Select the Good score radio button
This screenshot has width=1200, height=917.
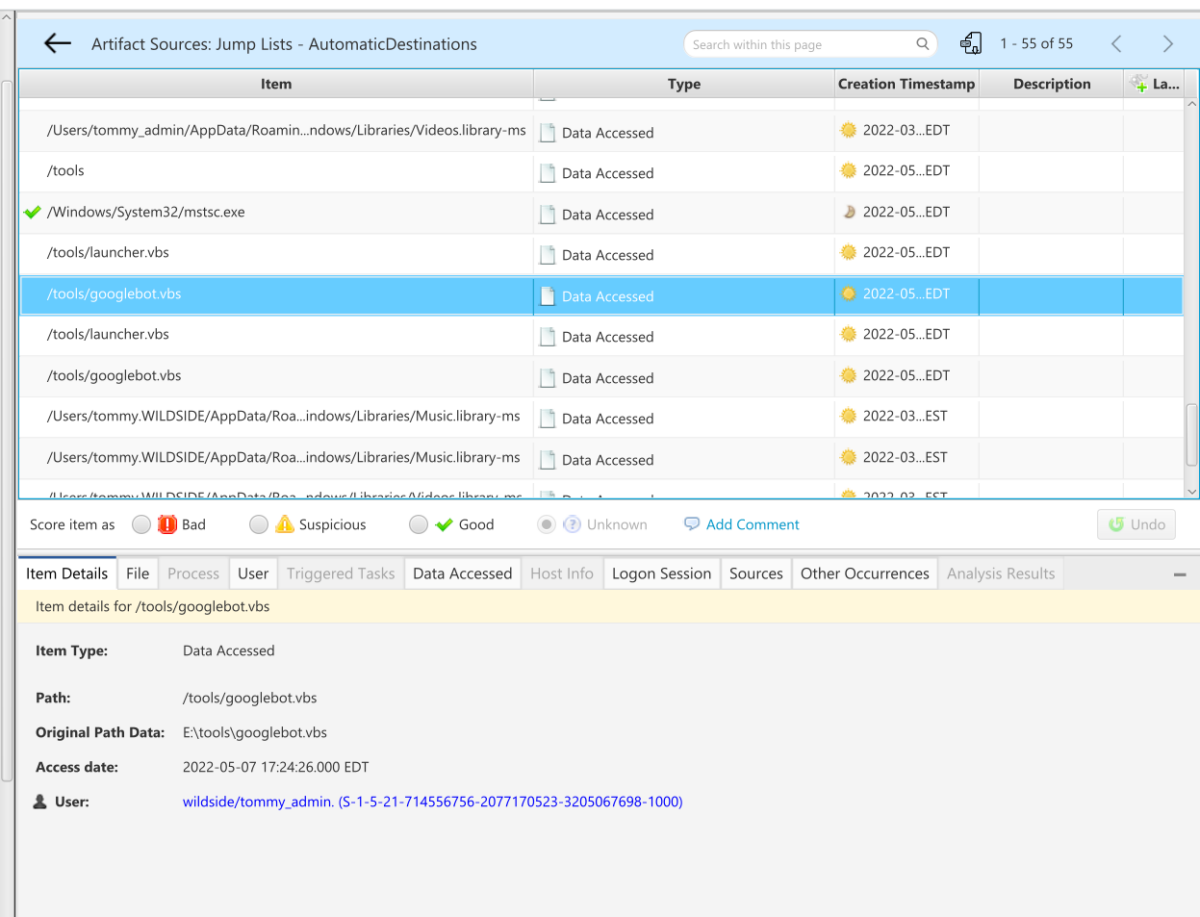pyautogui.click(x=419, y=524)
